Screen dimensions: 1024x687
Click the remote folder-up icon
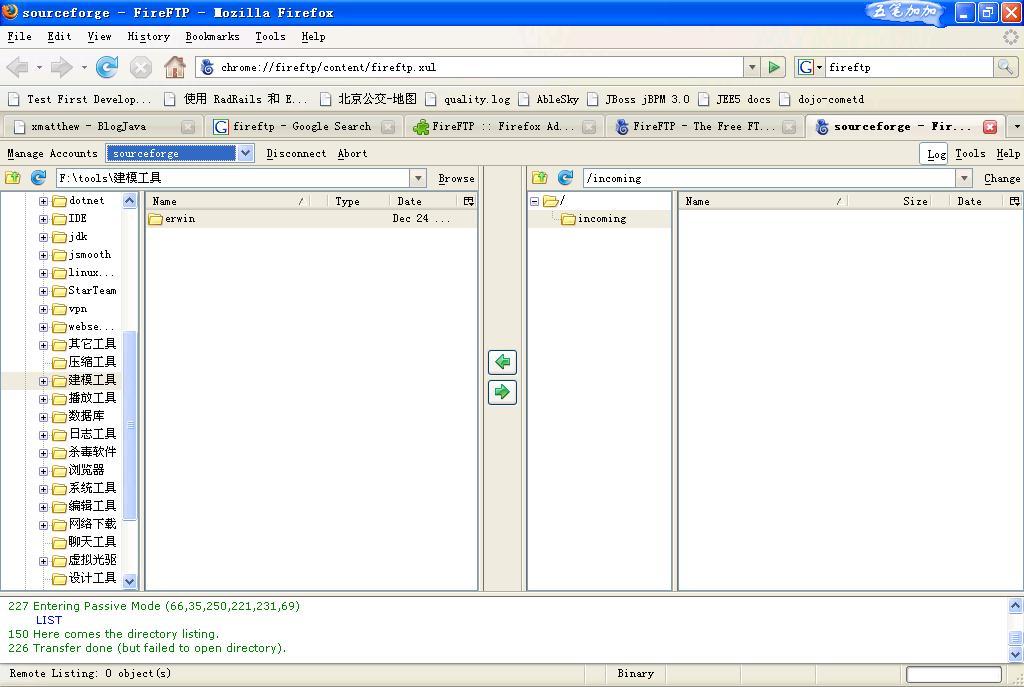pos(539,178)
